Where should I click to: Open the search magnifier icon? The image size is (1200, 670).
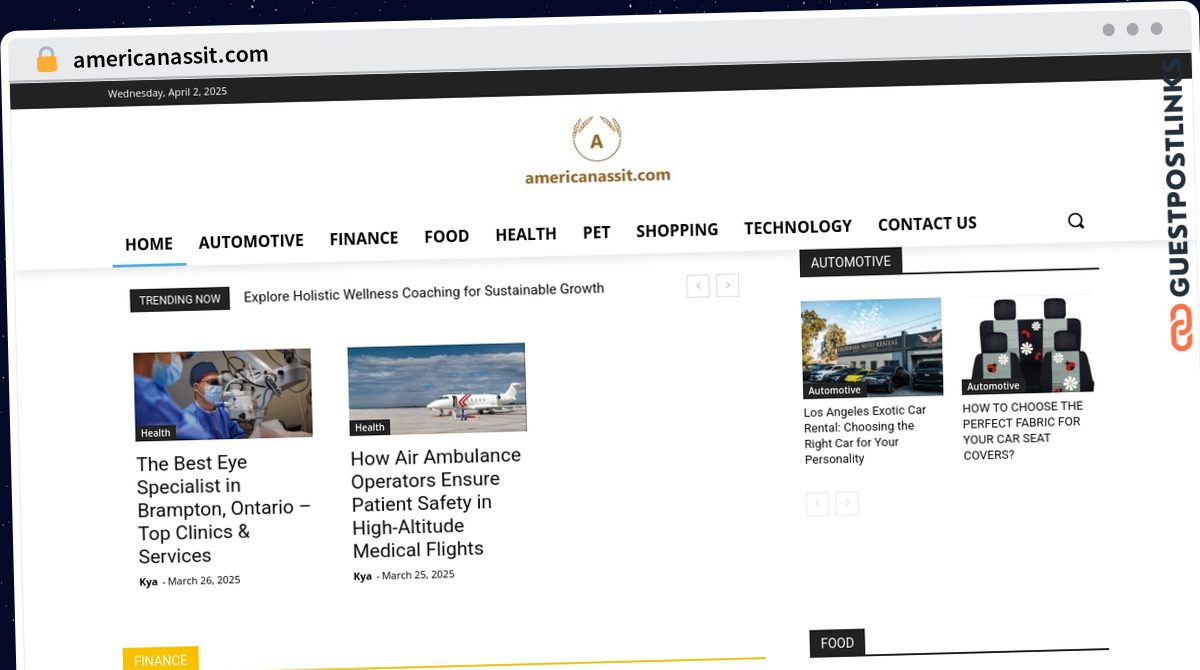[1076, 221]
